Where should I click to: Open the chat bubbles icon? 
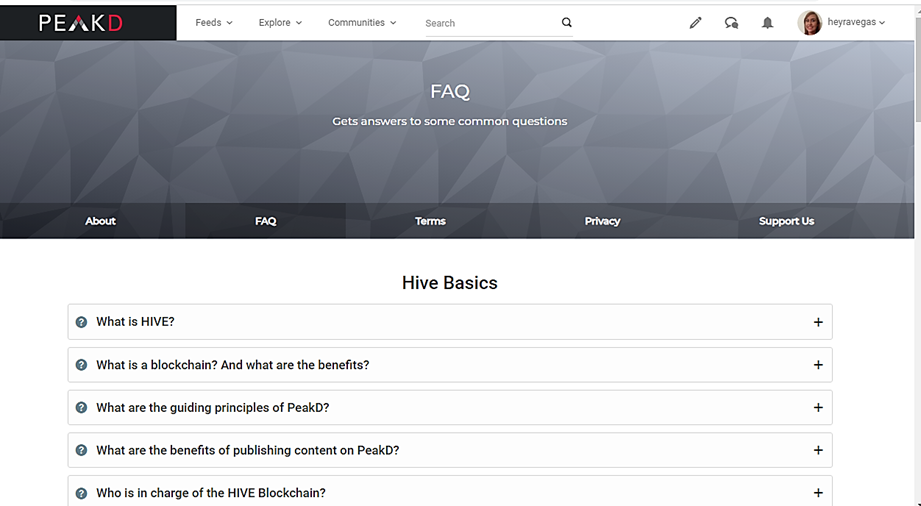[x=731, y=23]
